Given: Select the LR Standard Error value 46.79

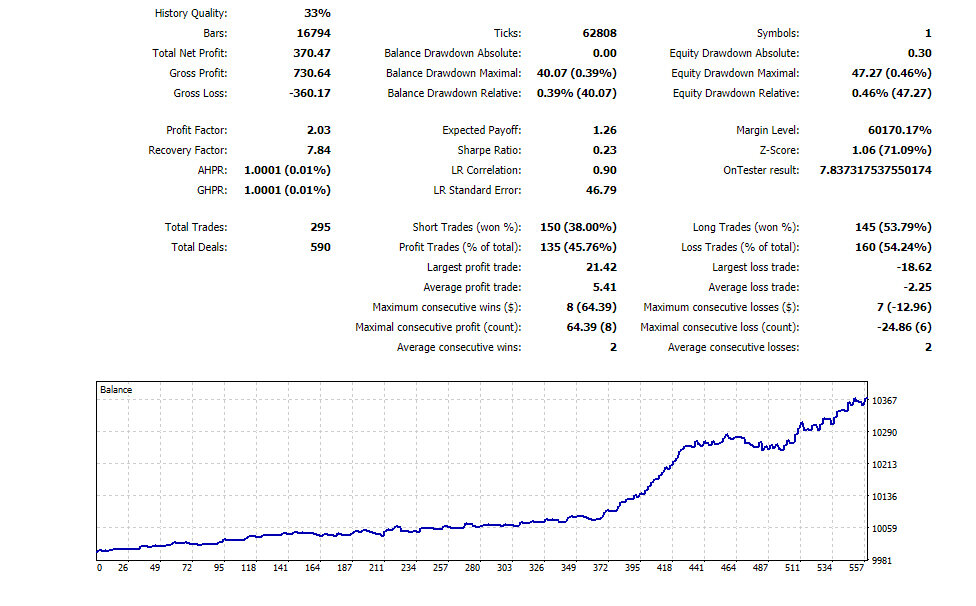Looking at the screenshot, I should 601,190.
